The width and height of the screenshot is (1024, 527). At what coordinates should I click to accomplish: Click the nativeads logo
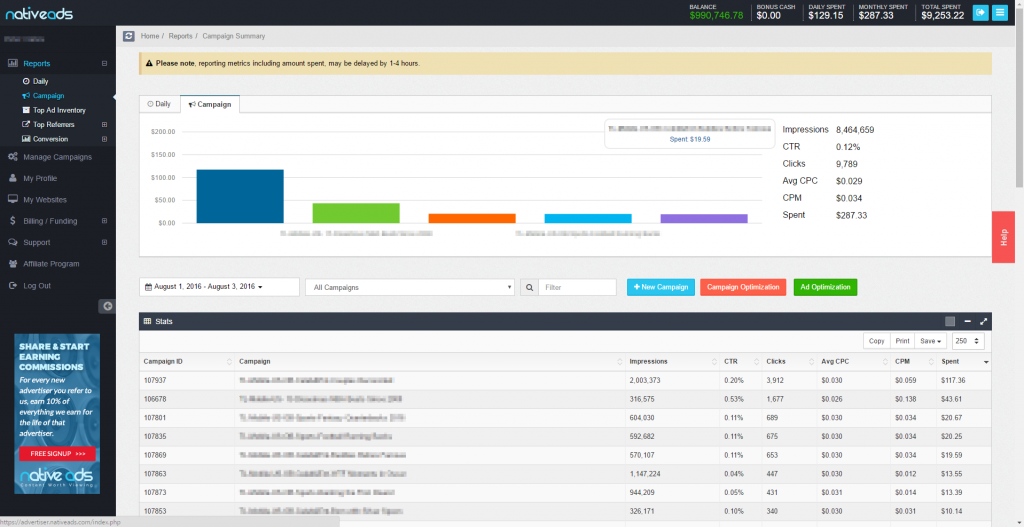pos(39,13)
